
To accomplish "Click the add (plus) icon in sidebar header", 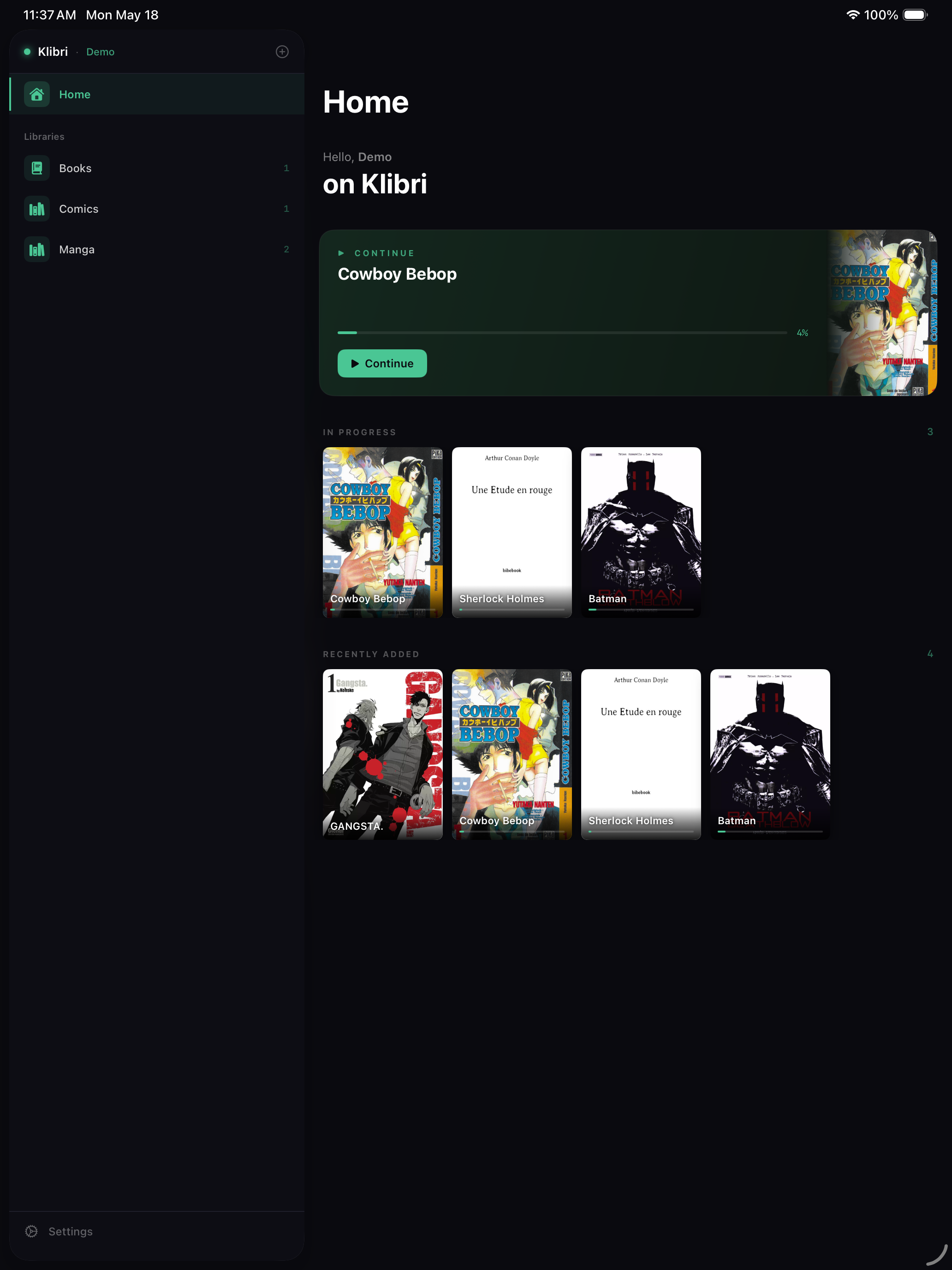I will click(282, 52).
